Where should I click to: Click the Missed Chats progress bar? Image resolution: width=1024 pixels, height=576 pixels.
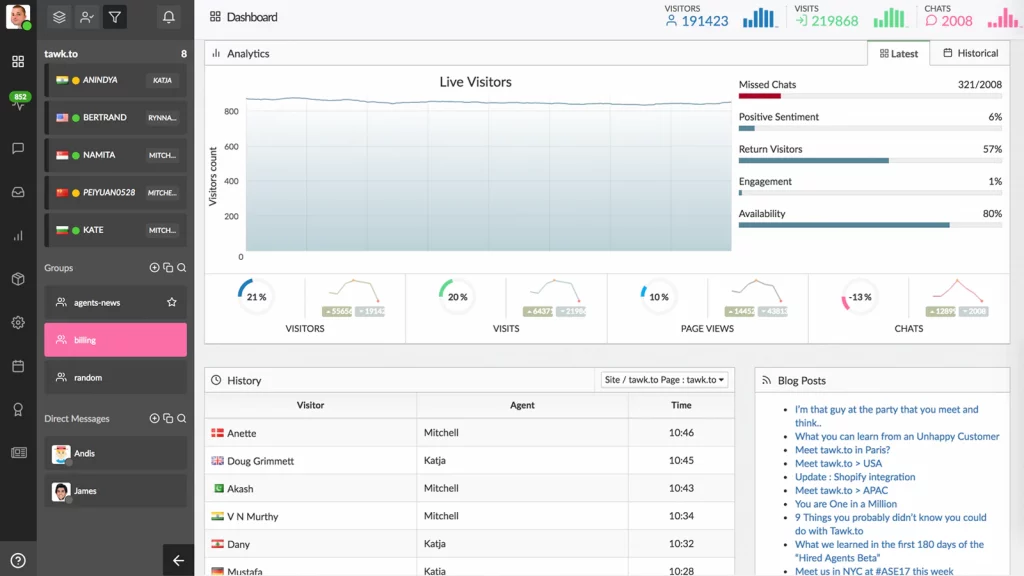(x=870, y=96)
